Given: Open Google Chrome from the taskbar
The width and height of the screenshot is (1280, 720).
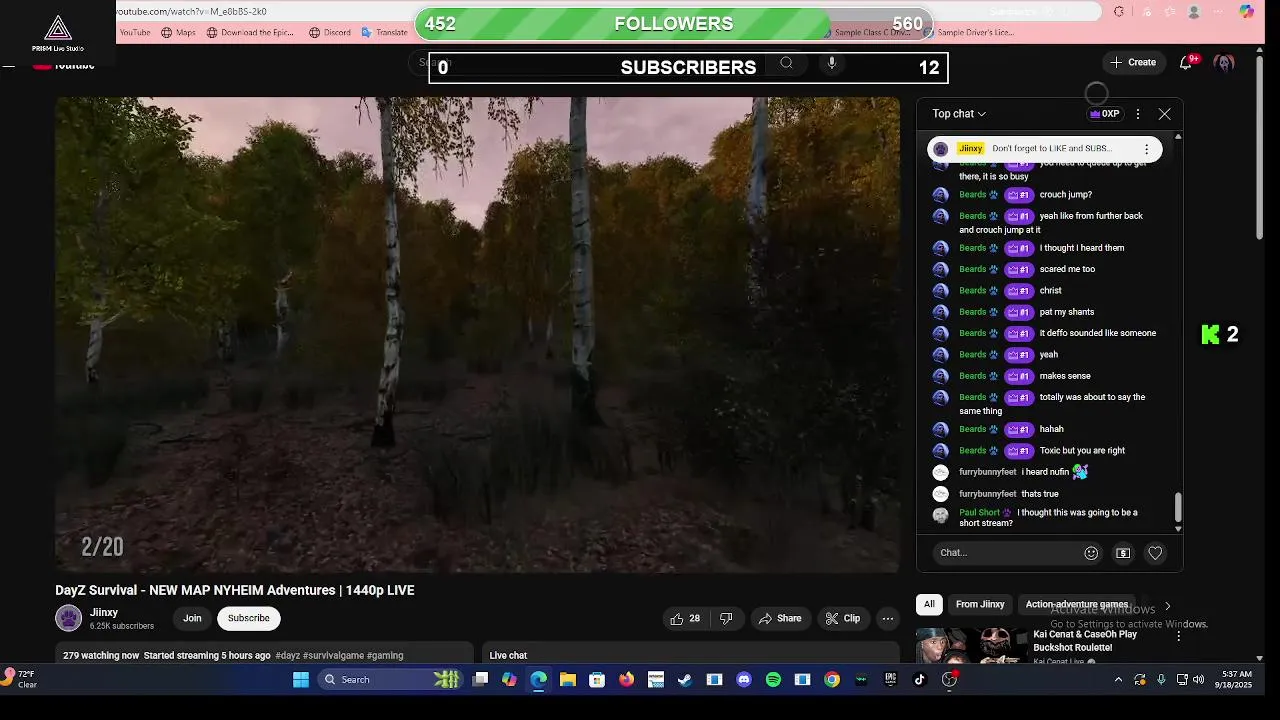Looking at the screenshot, I should pos(831,679).
